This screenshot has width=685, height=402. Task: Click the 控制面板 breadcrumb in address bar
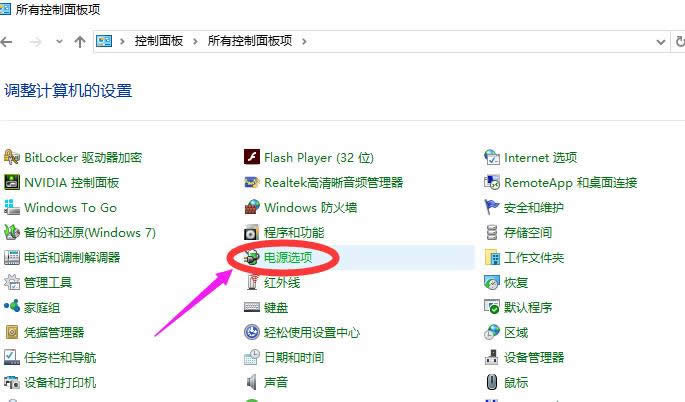161,41
